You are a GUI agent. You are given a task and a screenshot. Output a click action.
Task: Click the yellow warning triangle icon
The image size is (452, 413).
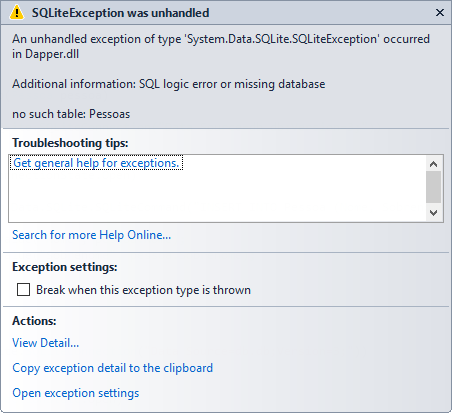tap(16, 13)
